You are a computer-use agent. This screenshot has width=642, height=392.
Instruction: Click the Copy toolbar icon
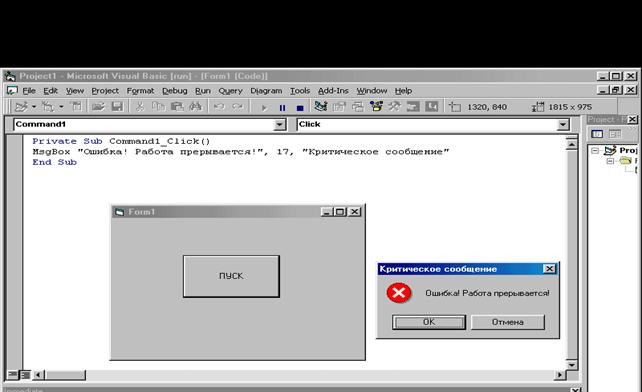coord(158,107)
